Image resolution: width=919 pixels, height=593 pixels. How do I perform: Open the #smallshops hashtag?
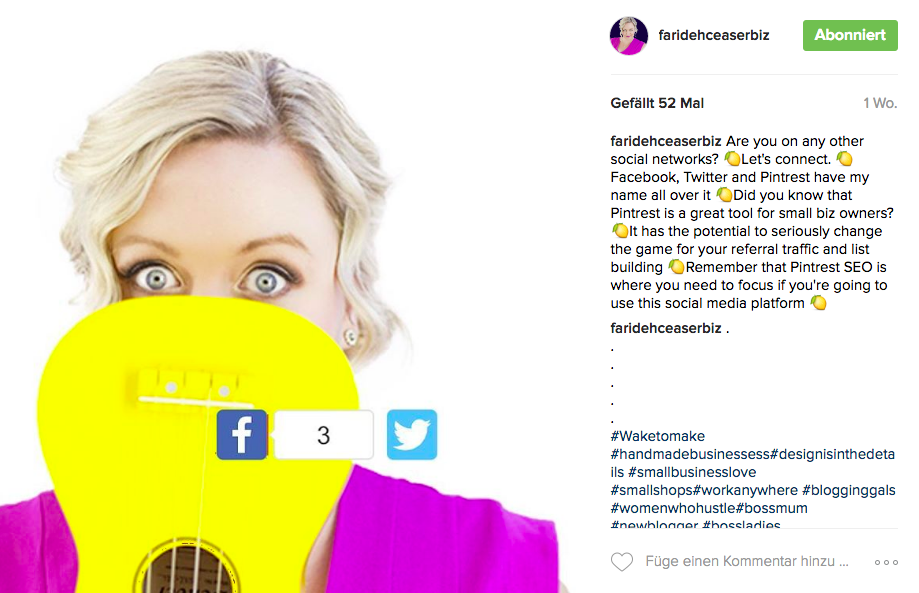tap(652, 490)
